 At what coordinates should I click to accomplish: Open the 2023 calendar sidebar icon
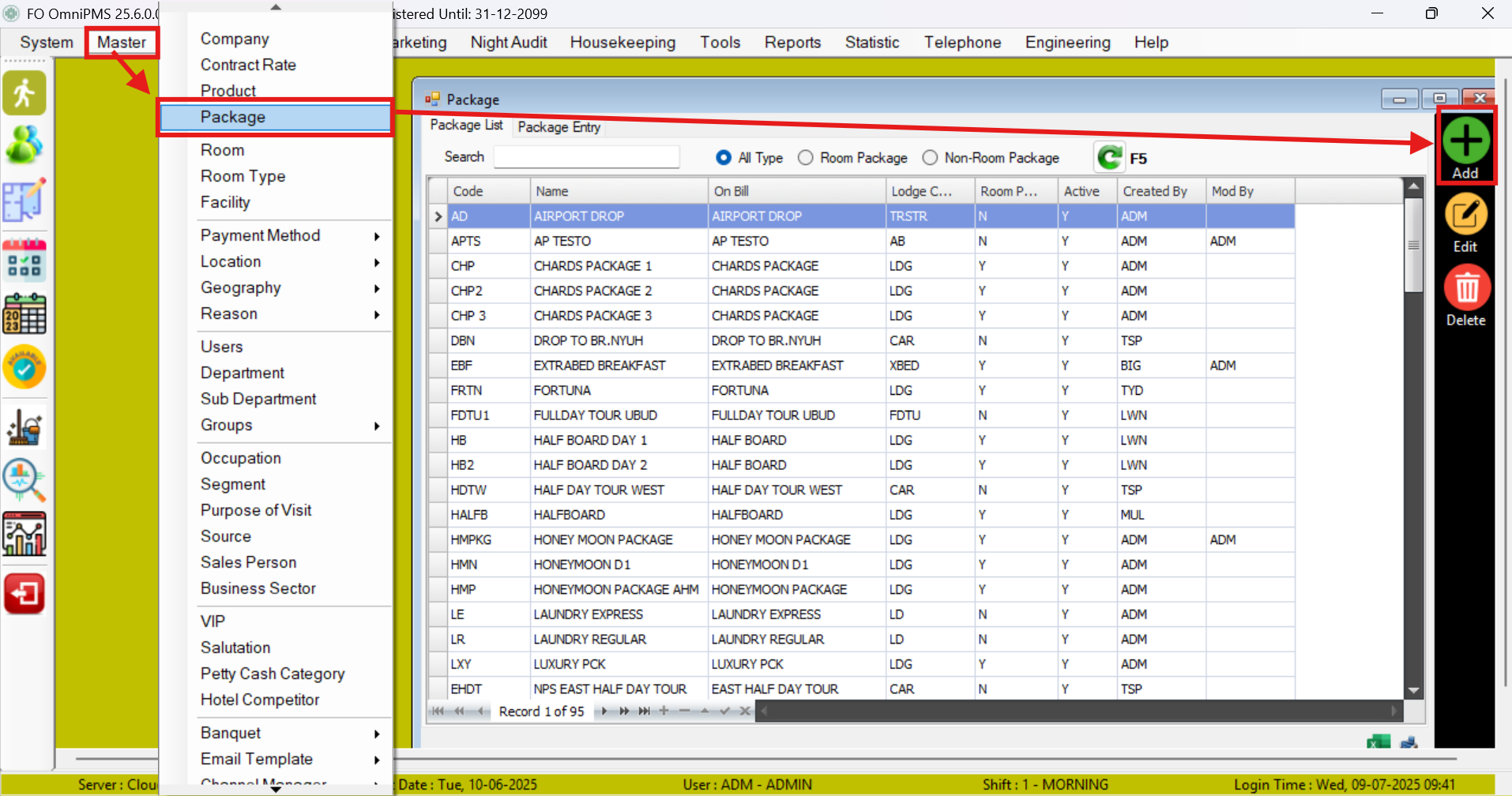tap(24, 314)
